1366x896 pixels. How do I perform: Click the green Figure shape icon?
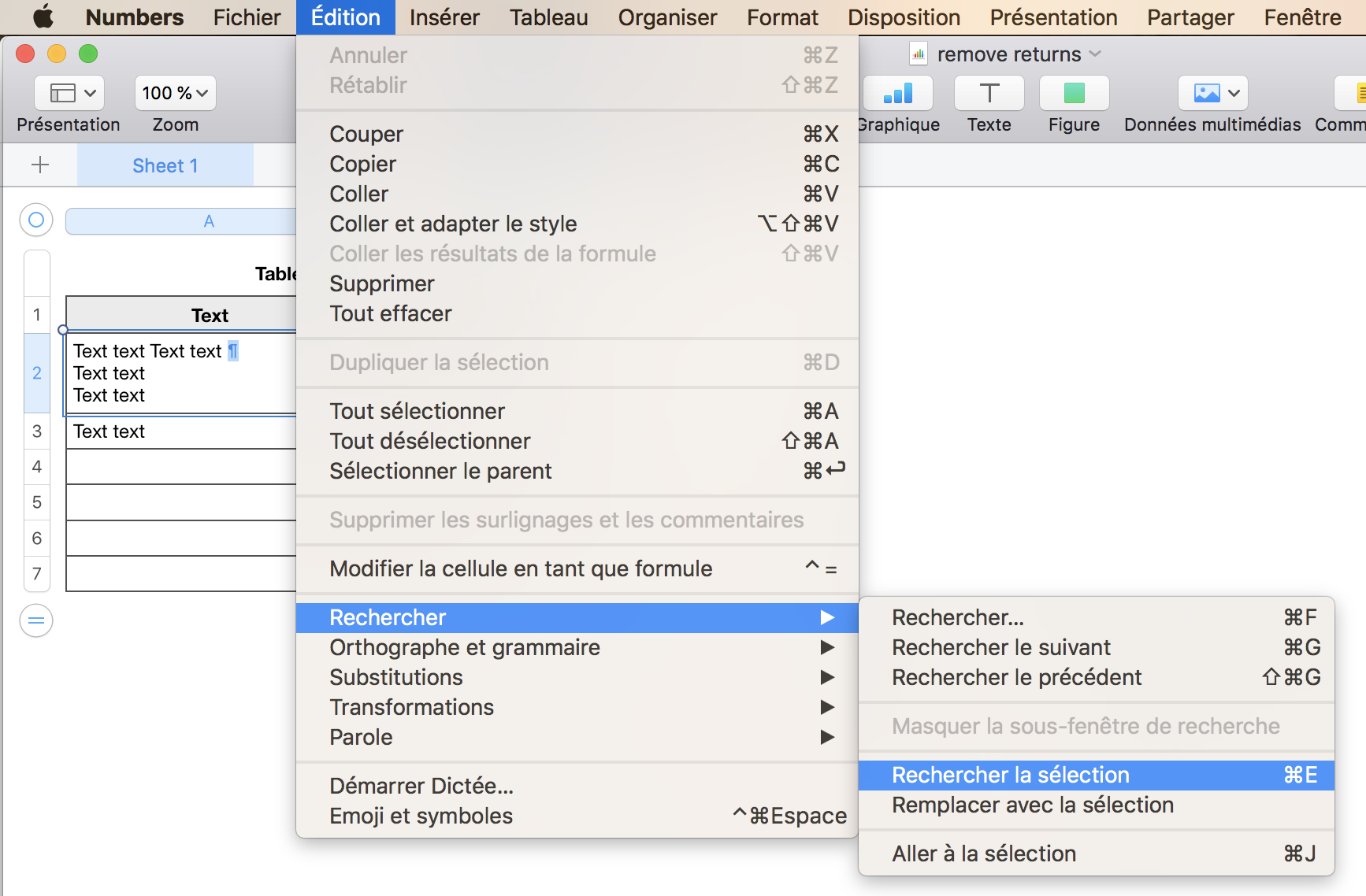[1074, 94]
